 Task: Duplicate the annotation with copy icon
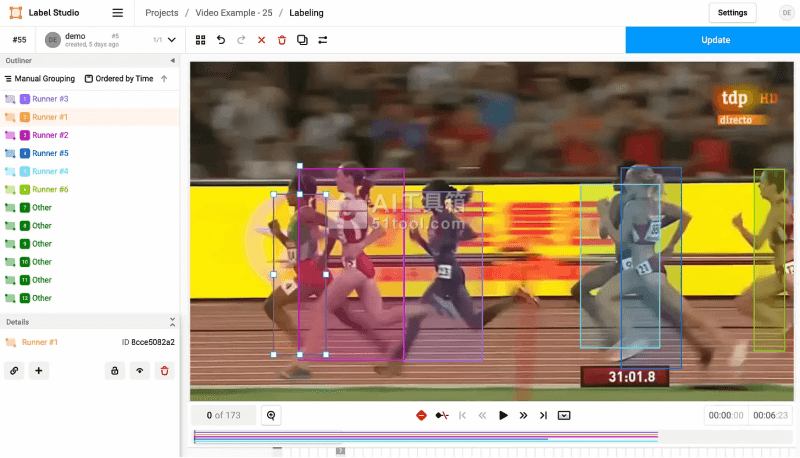pyautogui.click(x=302, y=40)
